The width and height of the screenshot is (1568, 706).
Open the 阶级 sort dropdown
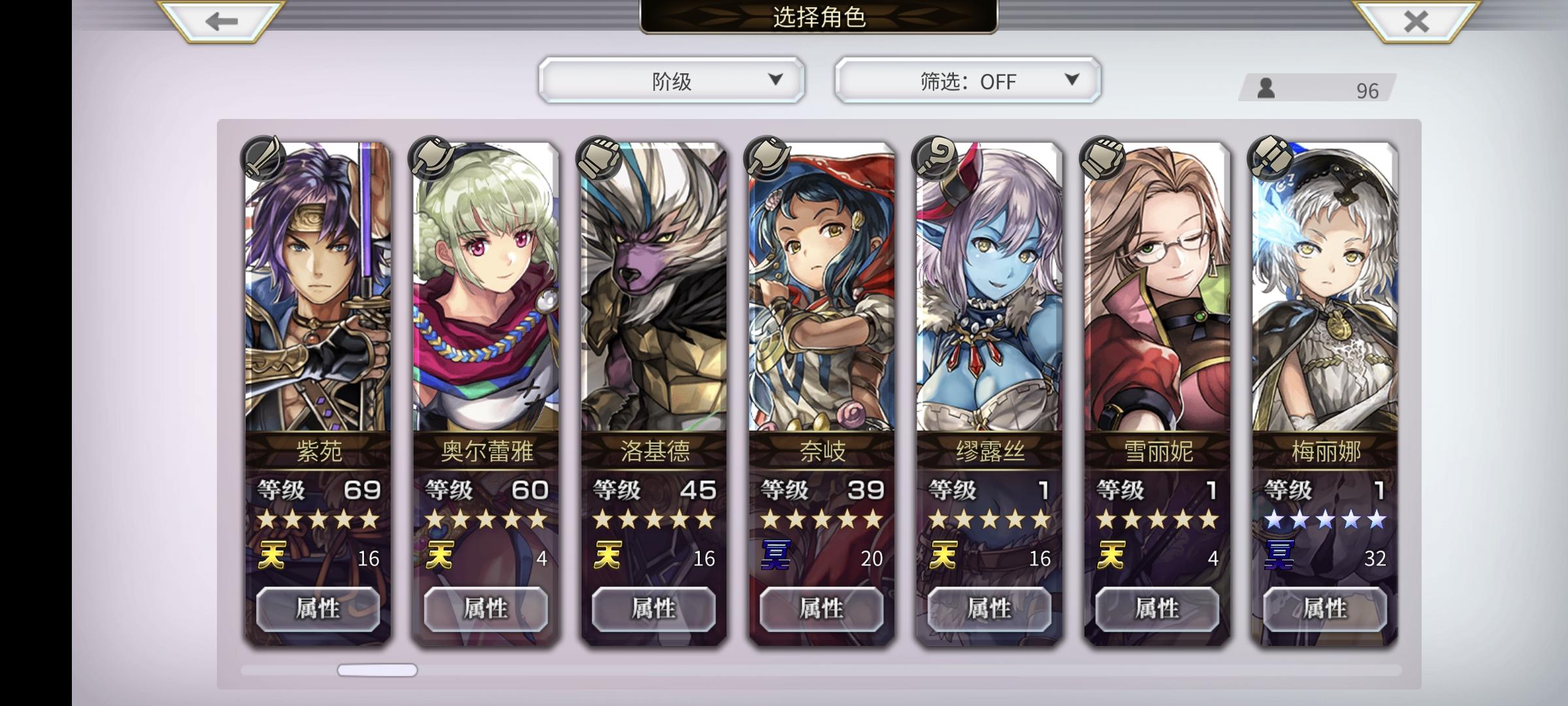[672, 80]
